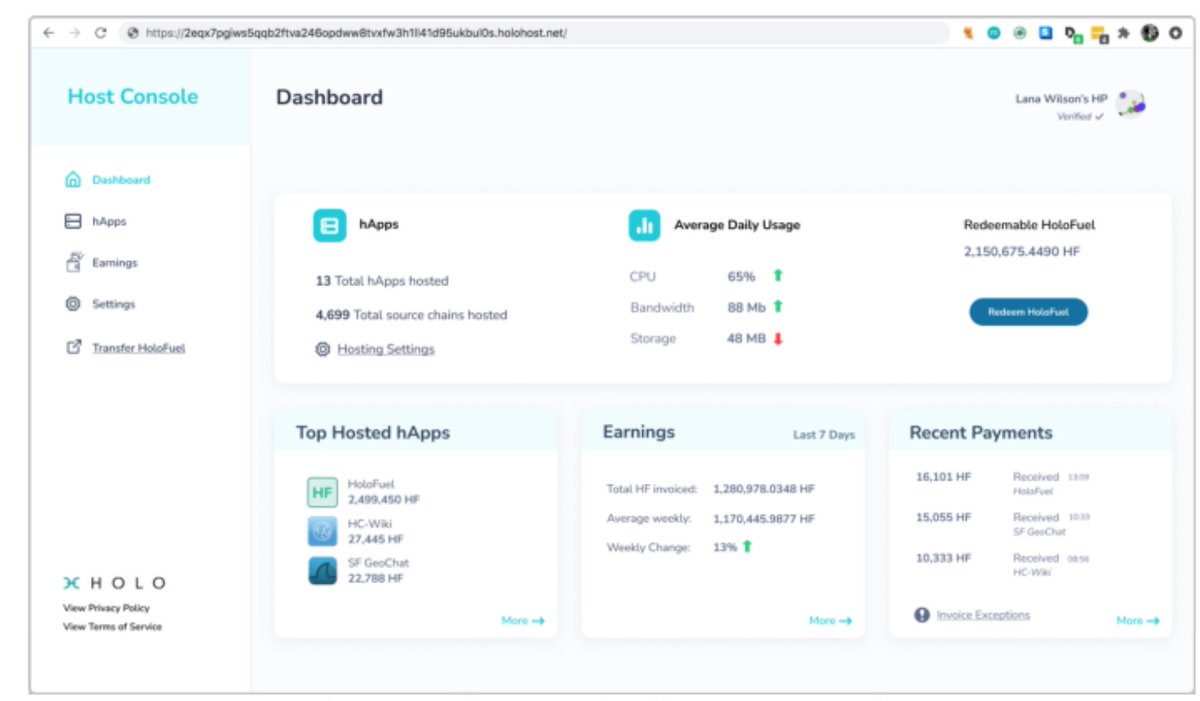Click the 15,055 HF payment amount
Viewport: 1200px width, 701px height.
tap(943, 517)
